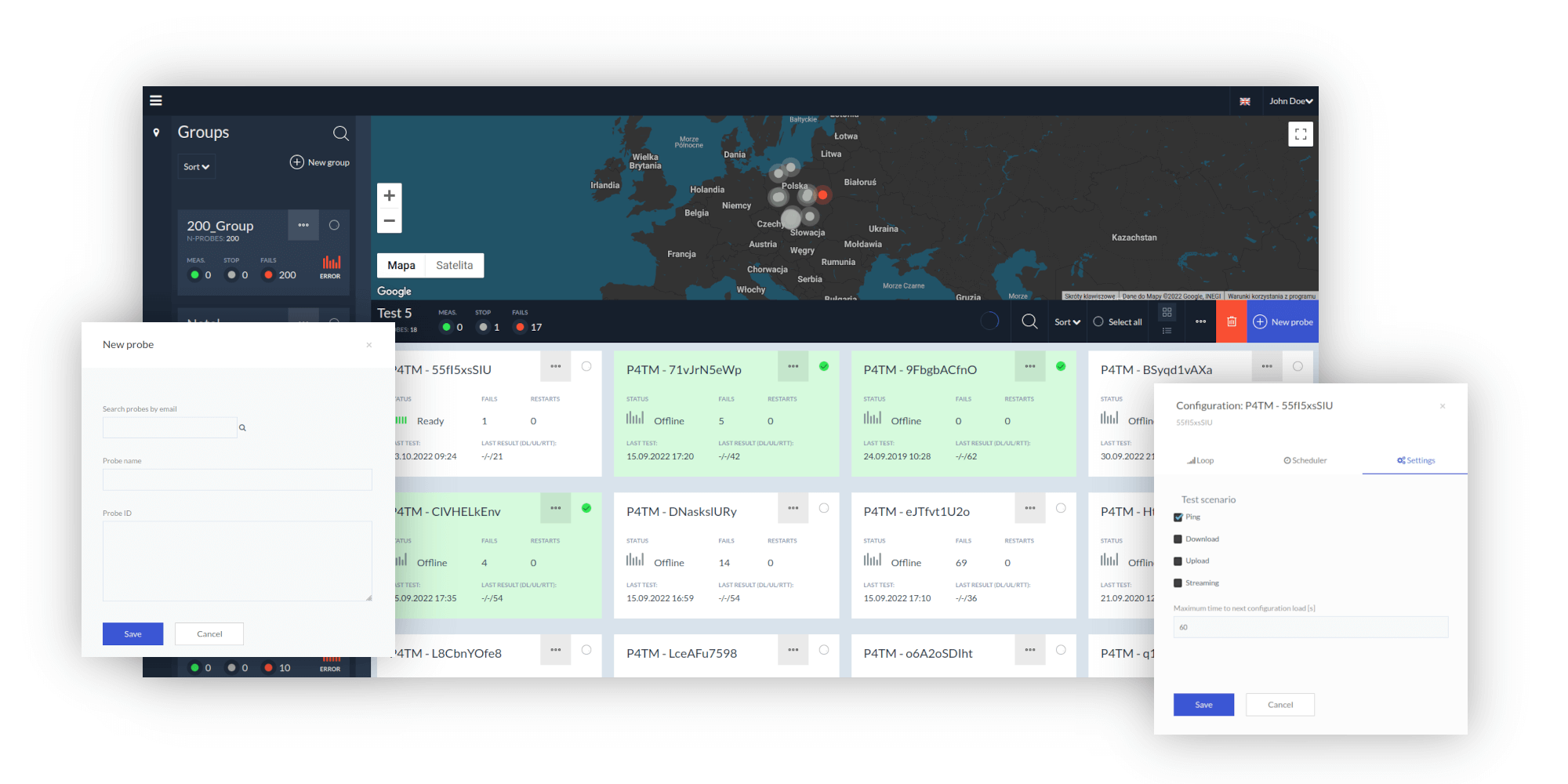Click the Probe name input field
The height and width of the screenshot is (784, 1568).
[237, 480]
